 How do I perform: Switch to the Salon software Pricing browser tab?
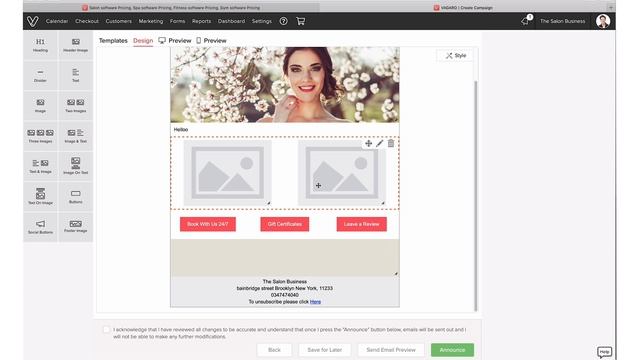click(x=171, y=7)
